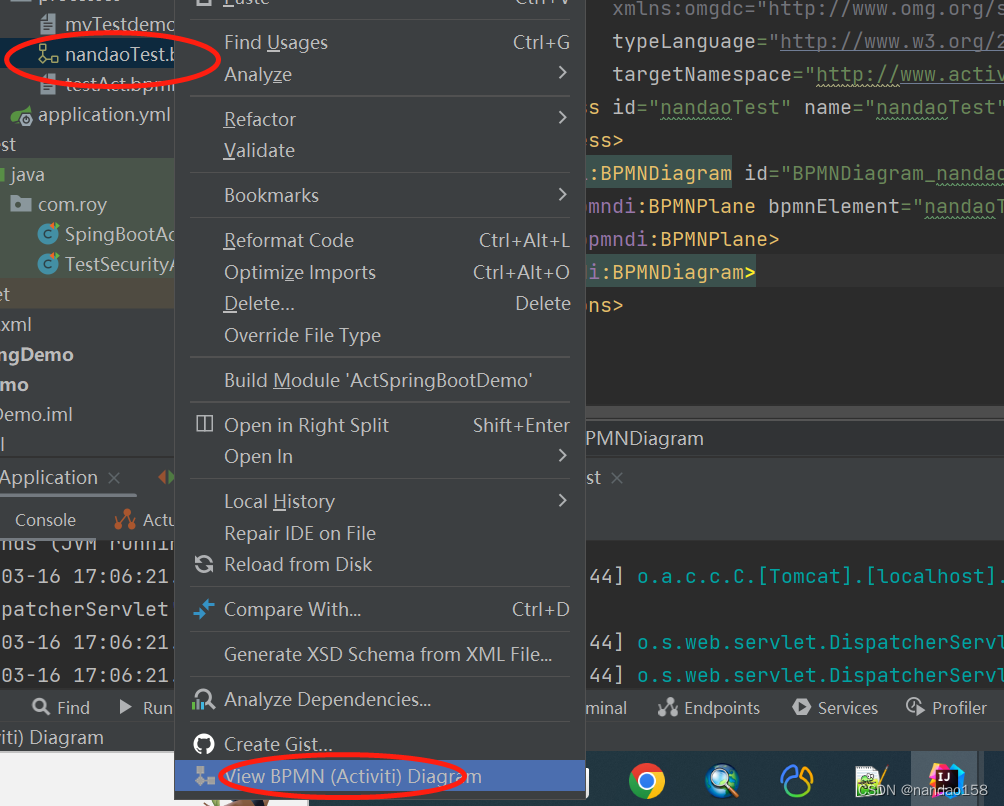Click the application.yml Spring config icon
This screenshot has height=806, width=1004.
coord(21,115)
